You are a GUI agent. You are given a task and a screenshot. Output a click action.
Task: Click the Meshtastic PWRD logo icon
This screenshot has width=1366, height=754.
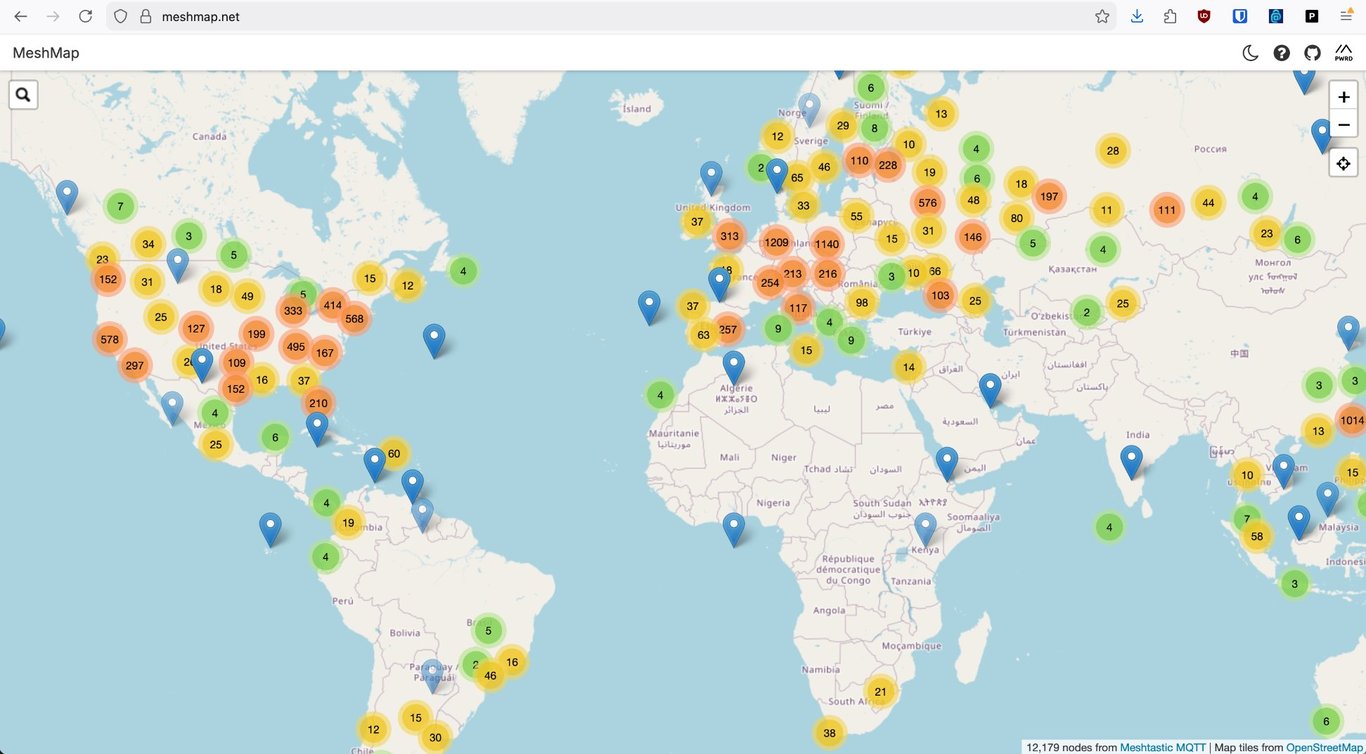pos(1343,53)
